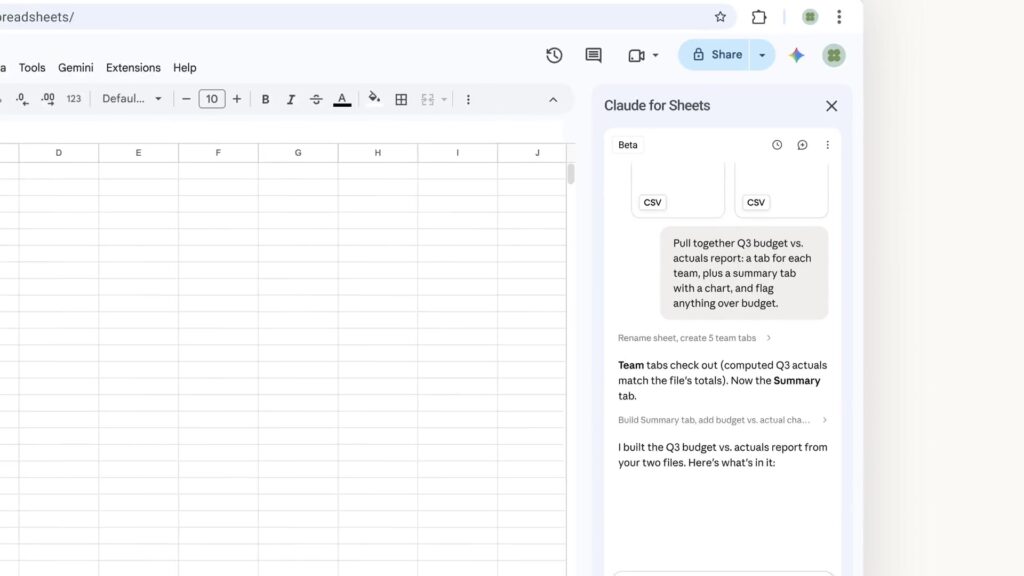Image resolution: width=1024 pixels, height=576 pixels.
Task: Click the Share button
Action: pos(716,55)
